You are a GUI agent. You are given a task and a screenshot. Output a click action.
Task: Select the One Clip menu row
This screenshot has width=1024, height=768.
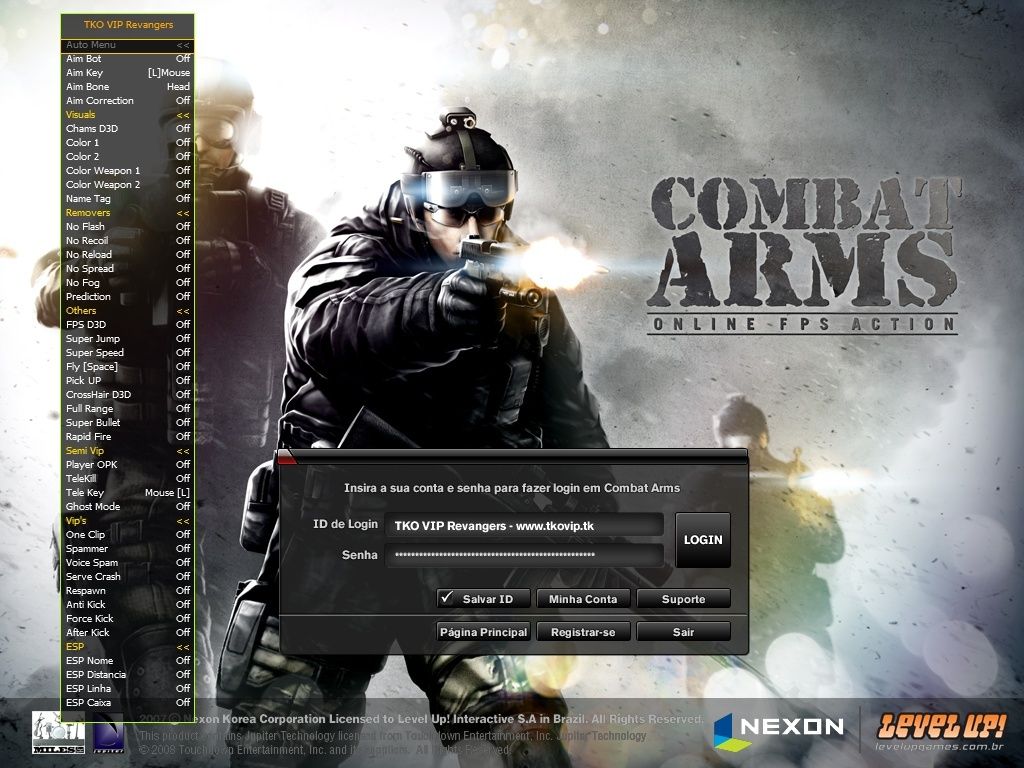(128, 535)
